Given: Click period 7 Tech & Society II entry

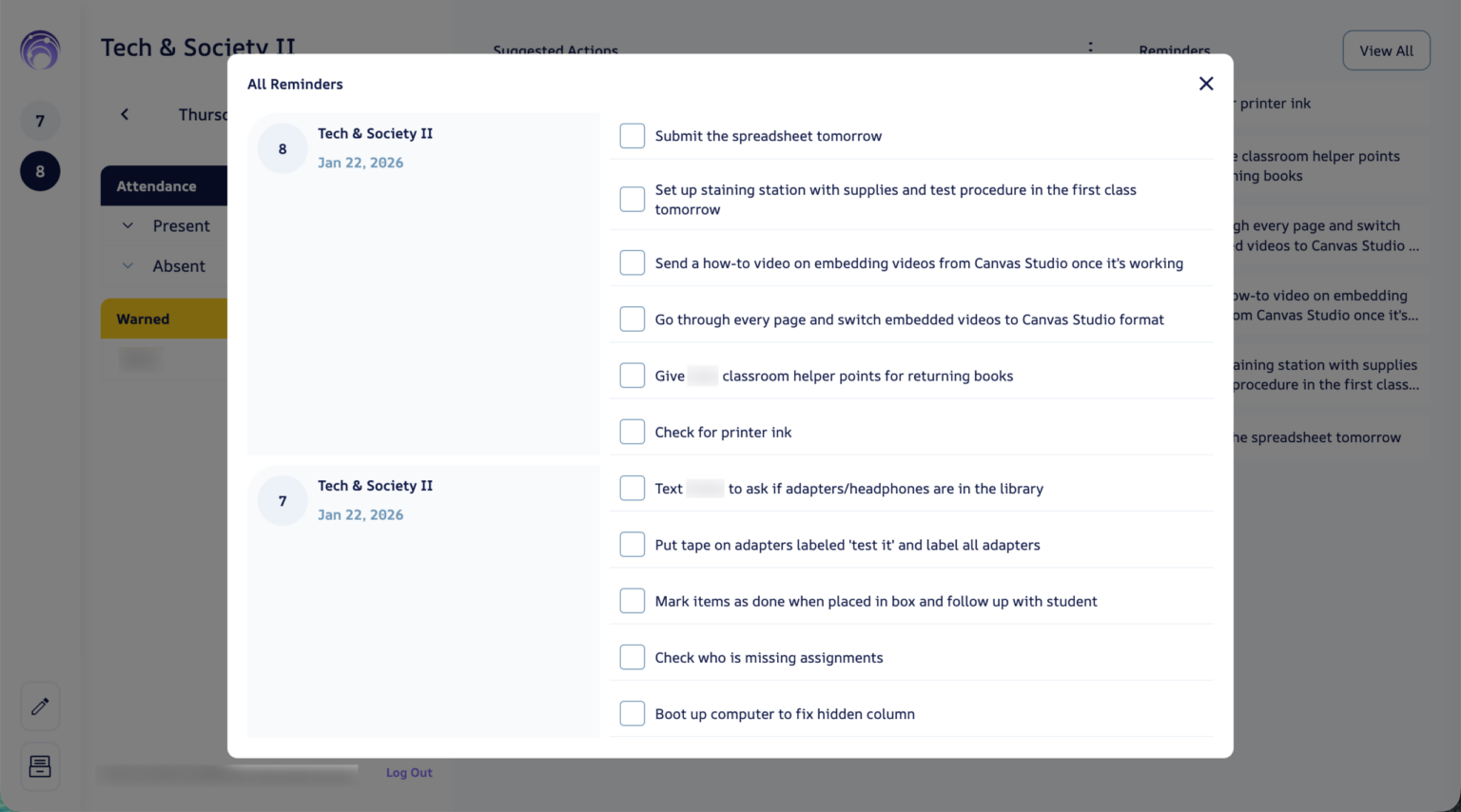Looking at the screenshot, I should [375, 486].
